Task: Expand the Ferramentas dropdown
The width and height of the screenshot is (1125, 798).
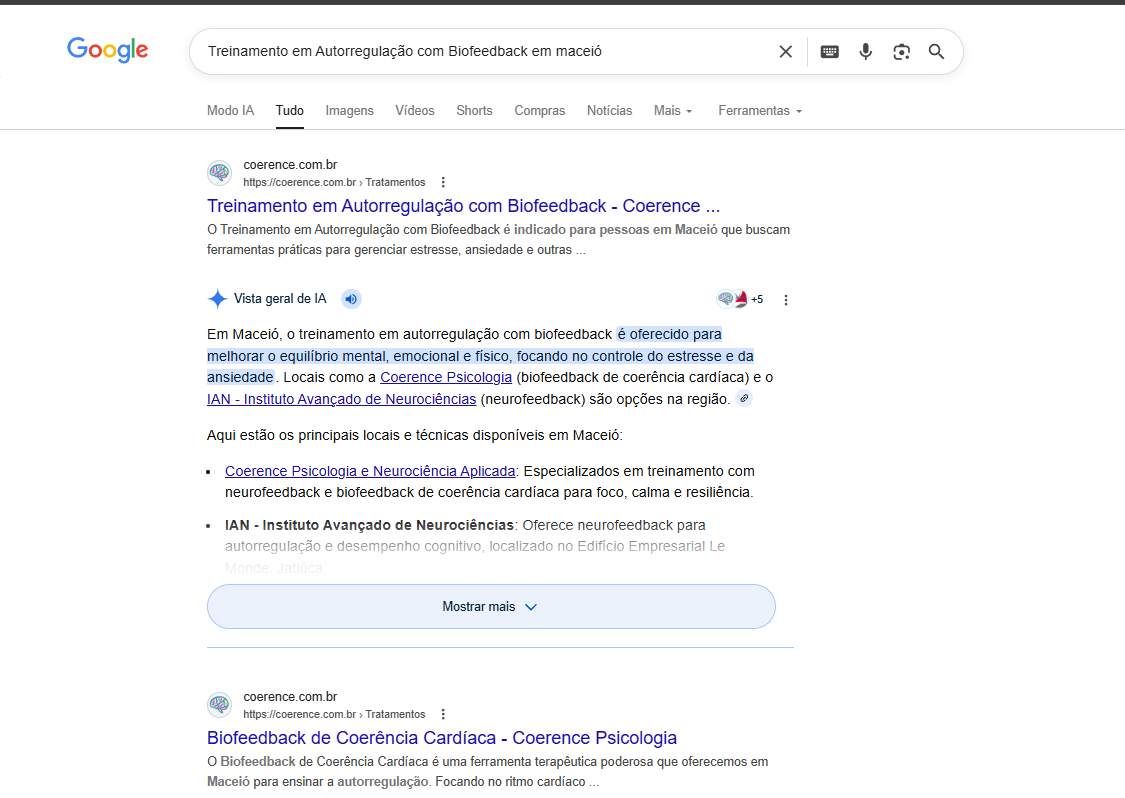Action: pyautogui.click(x=760, y=111)
